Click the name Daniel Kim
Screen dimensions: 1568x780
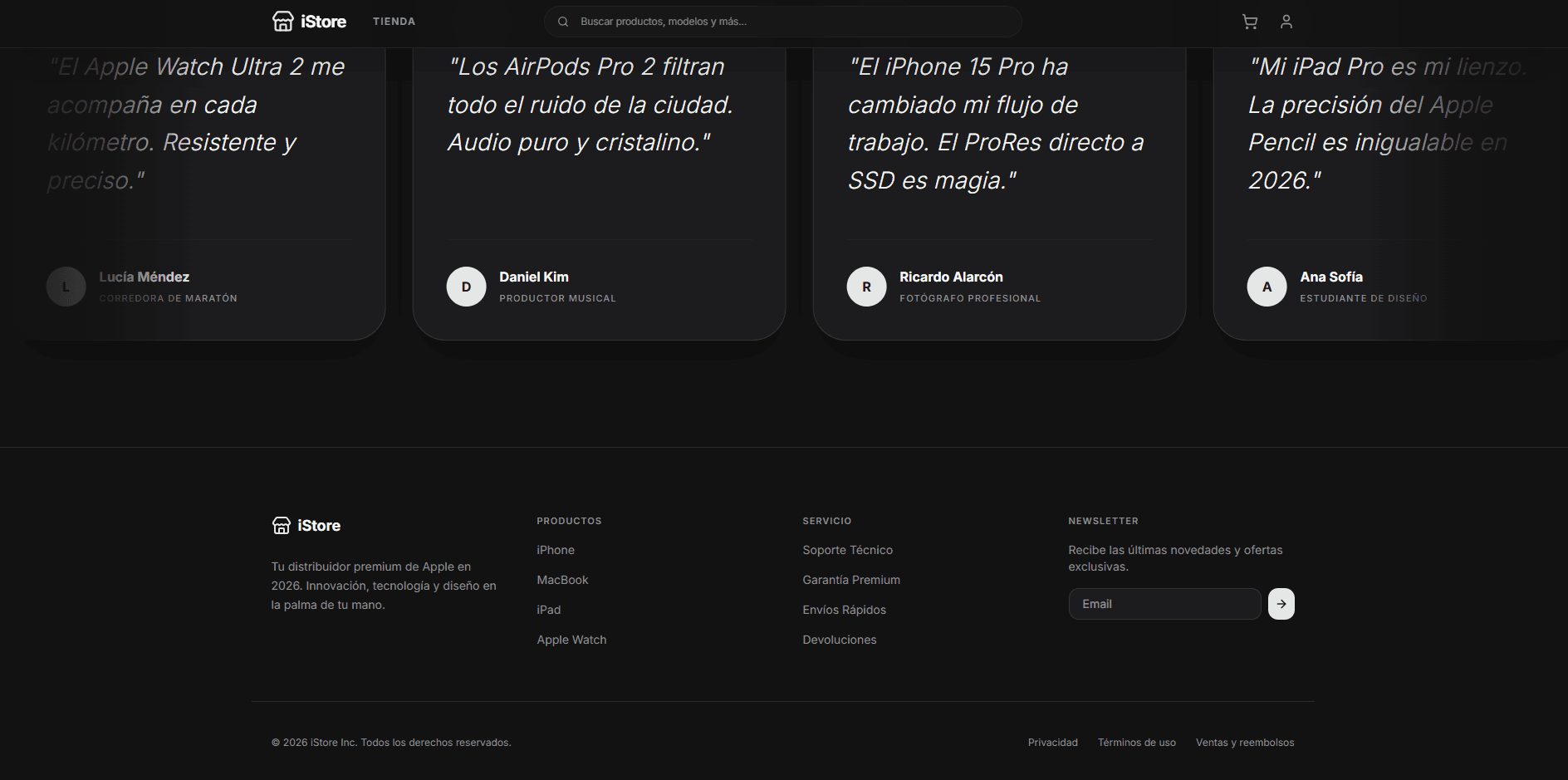(534, 277)
